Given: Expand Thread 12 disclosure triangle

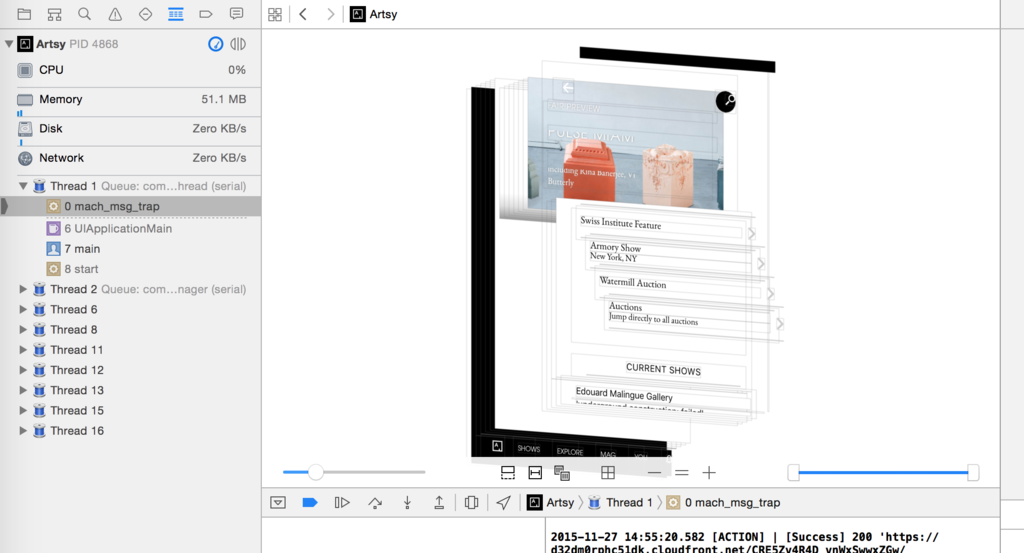Looking at the screenshot, I should point(23,370).
